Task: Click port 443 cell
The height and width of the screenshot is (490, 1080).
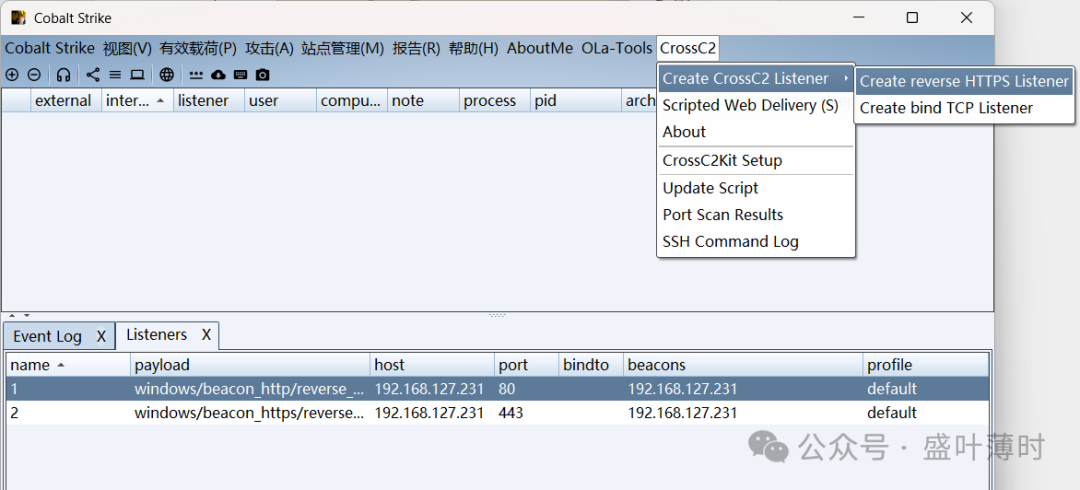Action: tap(526, 413)
